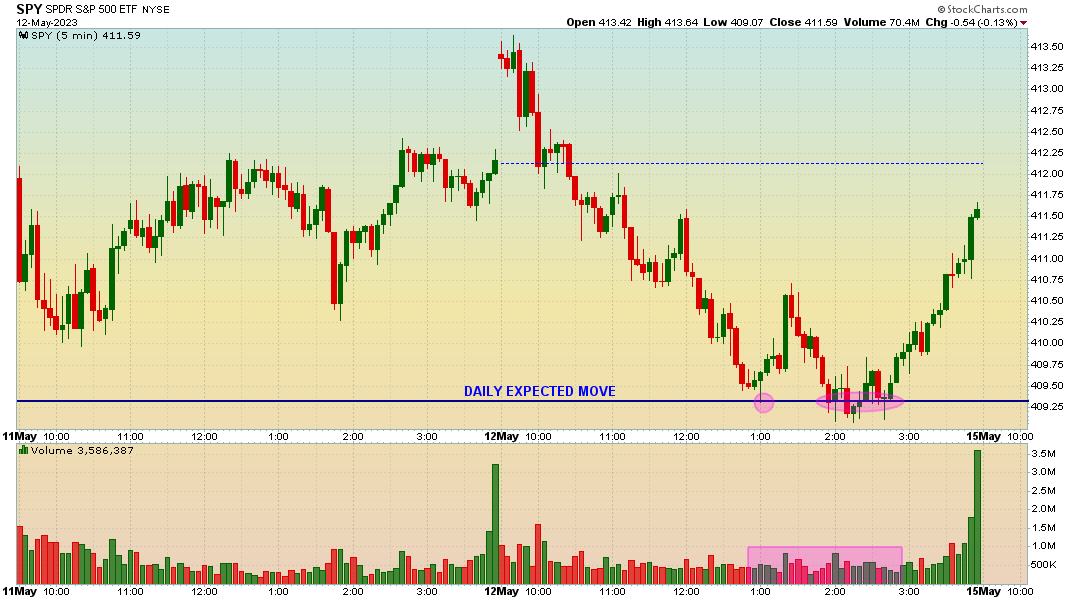
Task: Click the SPY ticker symbol heading
Action: click(x=29, y=9)
